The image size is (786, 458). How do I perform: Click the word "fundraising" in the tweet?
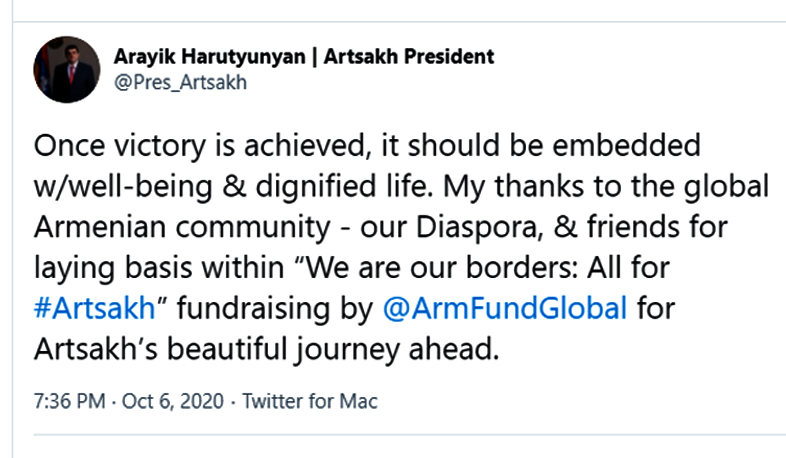point(250,306)
